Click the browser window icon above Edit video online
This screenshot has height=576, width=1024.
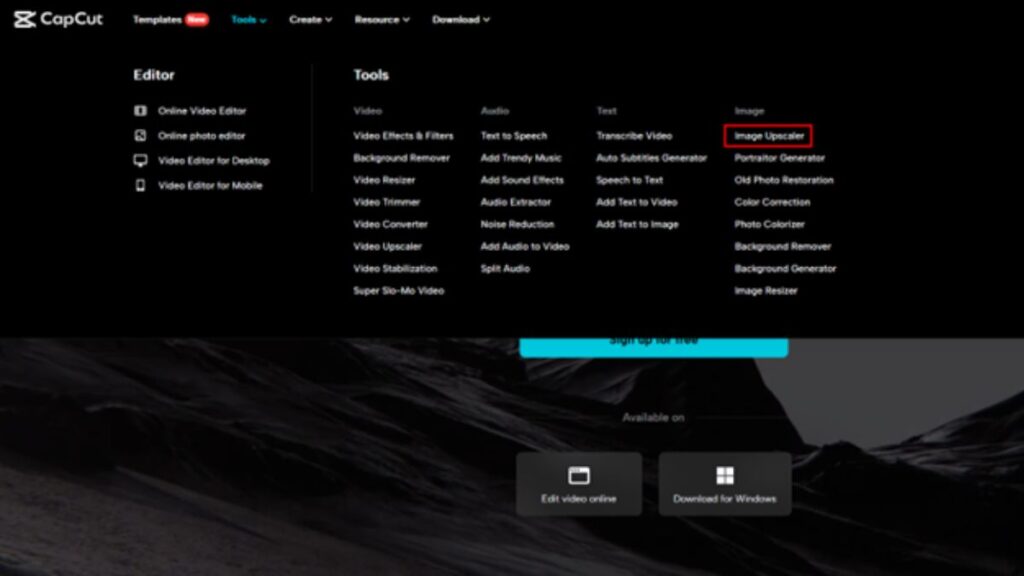[x=579, y=475]
